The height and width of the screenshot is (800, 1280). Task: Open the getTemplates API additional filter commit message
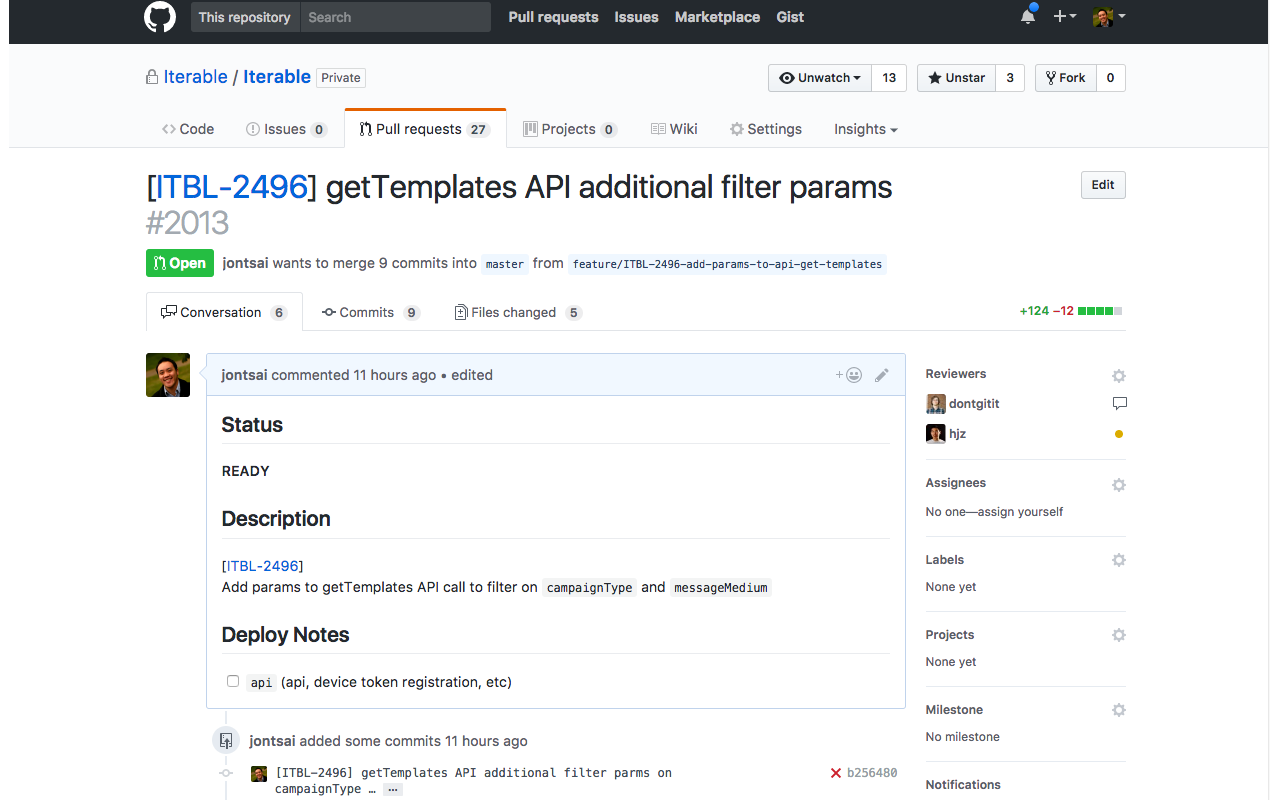[x=473, y=780]
